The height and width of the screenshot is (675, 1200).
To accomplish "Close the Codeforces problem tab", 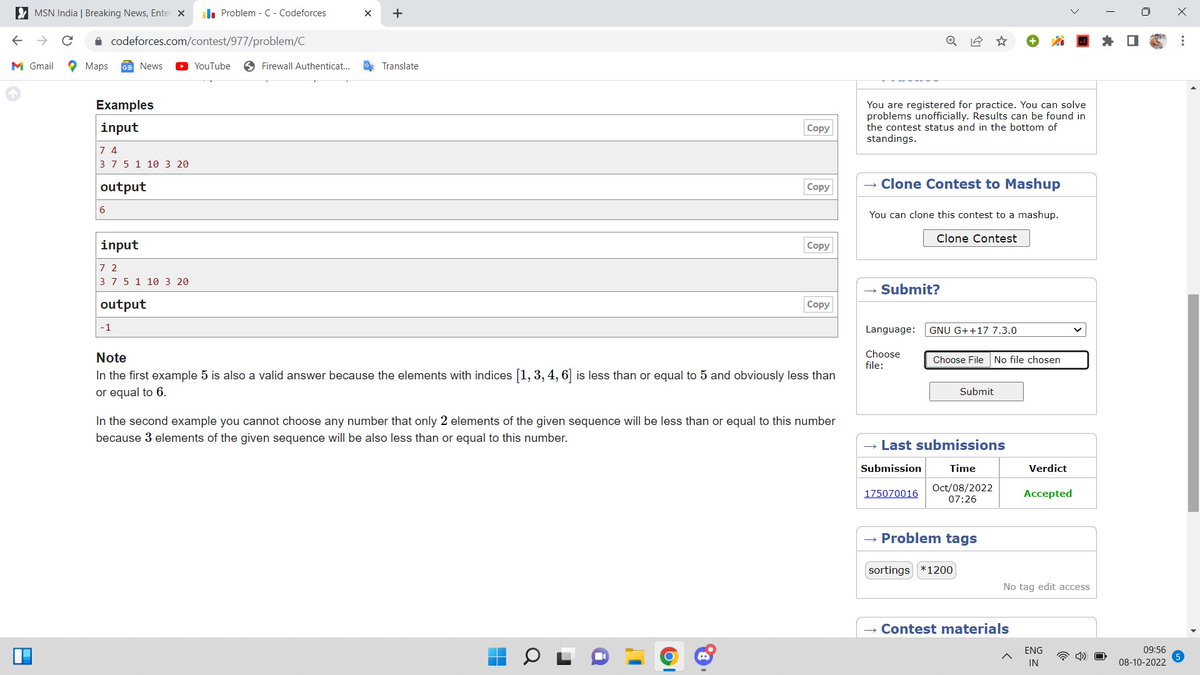I will (368, 13).
